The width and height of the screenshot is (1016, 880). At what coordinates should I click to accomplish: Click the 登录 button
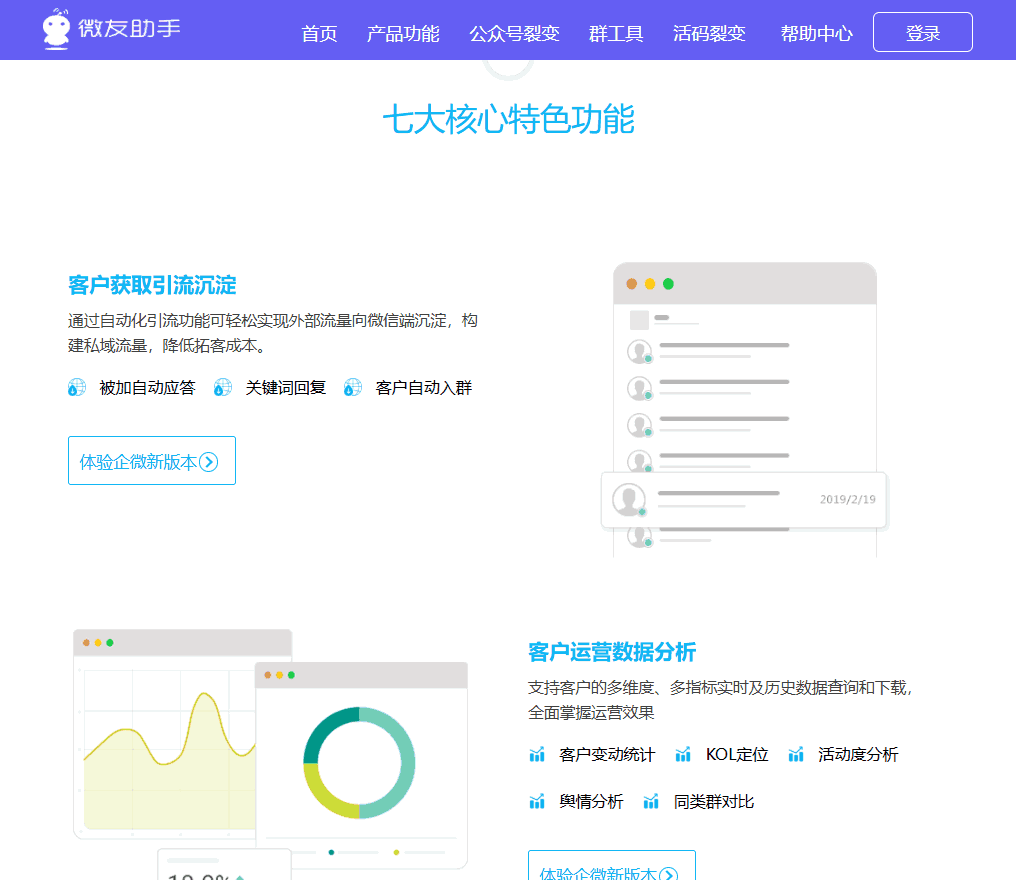(922, 31)
